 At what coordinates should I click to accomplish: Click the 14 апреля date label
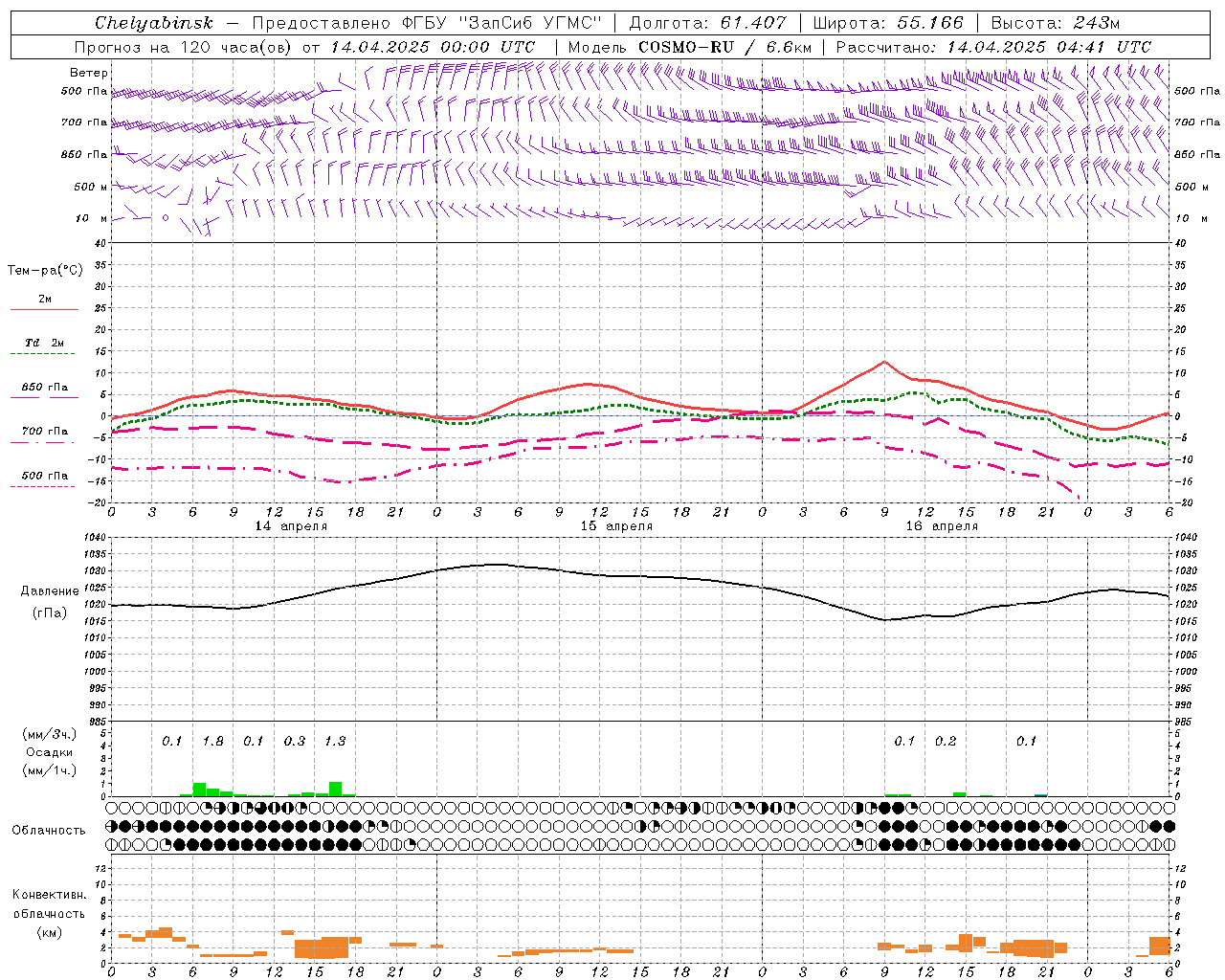[291, 526]
